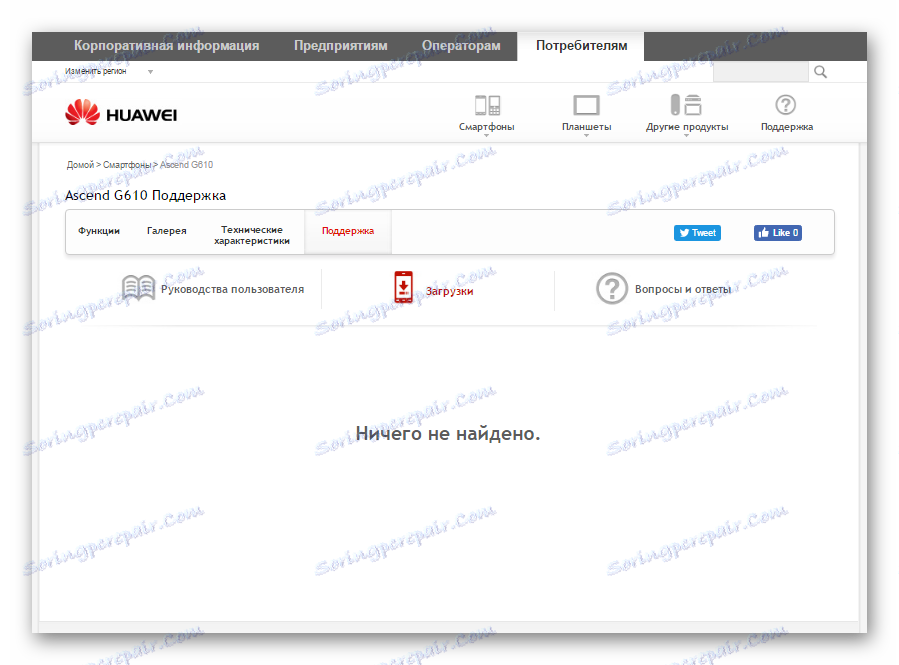Screen dimensions: 899x665
Task: Open the 'Предприятиям' top tab
Action: click(341, 46)
